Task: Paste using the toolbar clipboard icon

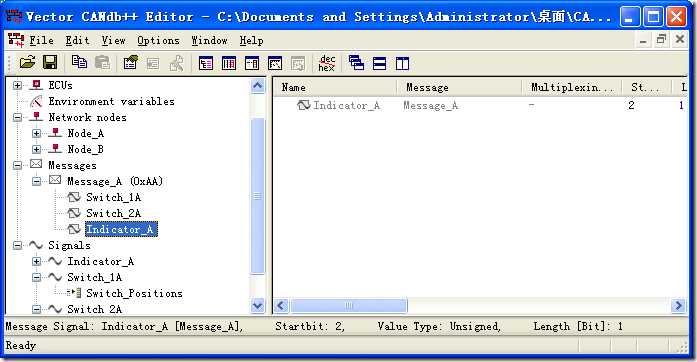Action: pos(102,62)
